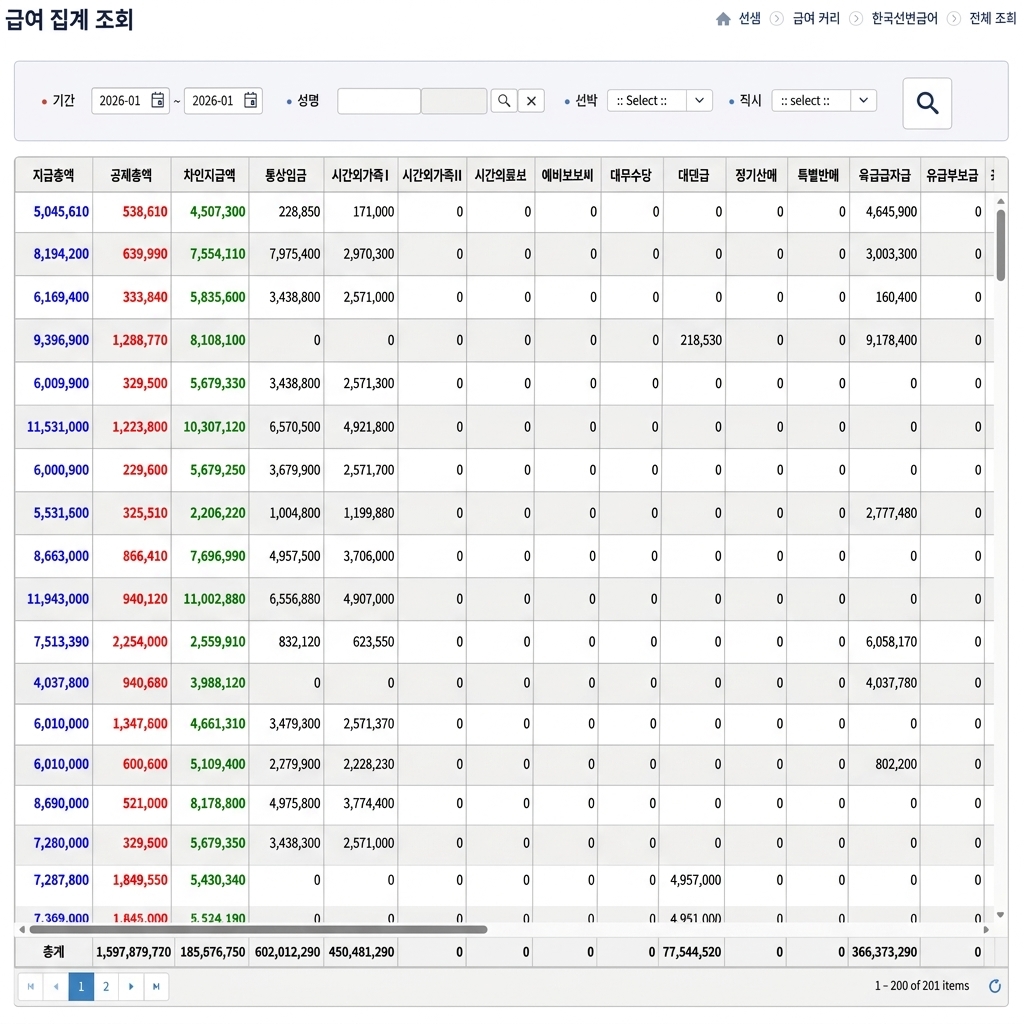Click the vertical scrollbar thumb of the grid
The image size is (1024, 1024).
click(x=1000, y=245)
